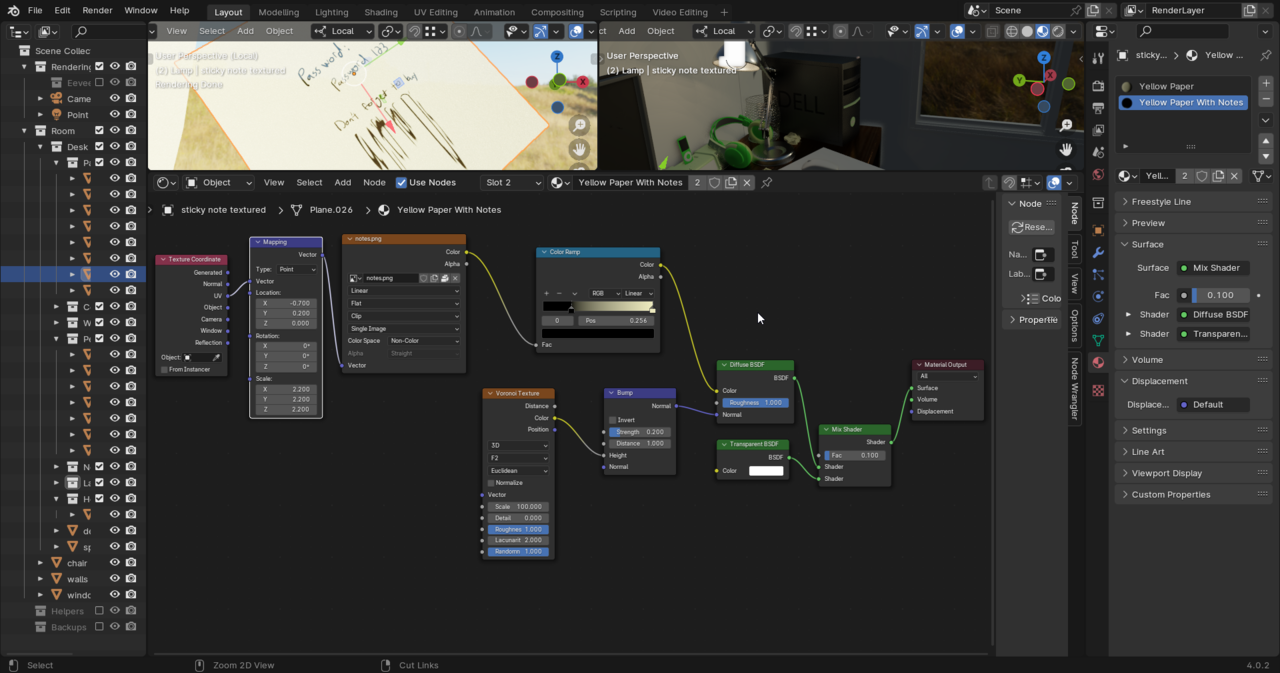Hide the Room collection in viewport
This screenshot has height=673, width=1280.
click(114, 130)
